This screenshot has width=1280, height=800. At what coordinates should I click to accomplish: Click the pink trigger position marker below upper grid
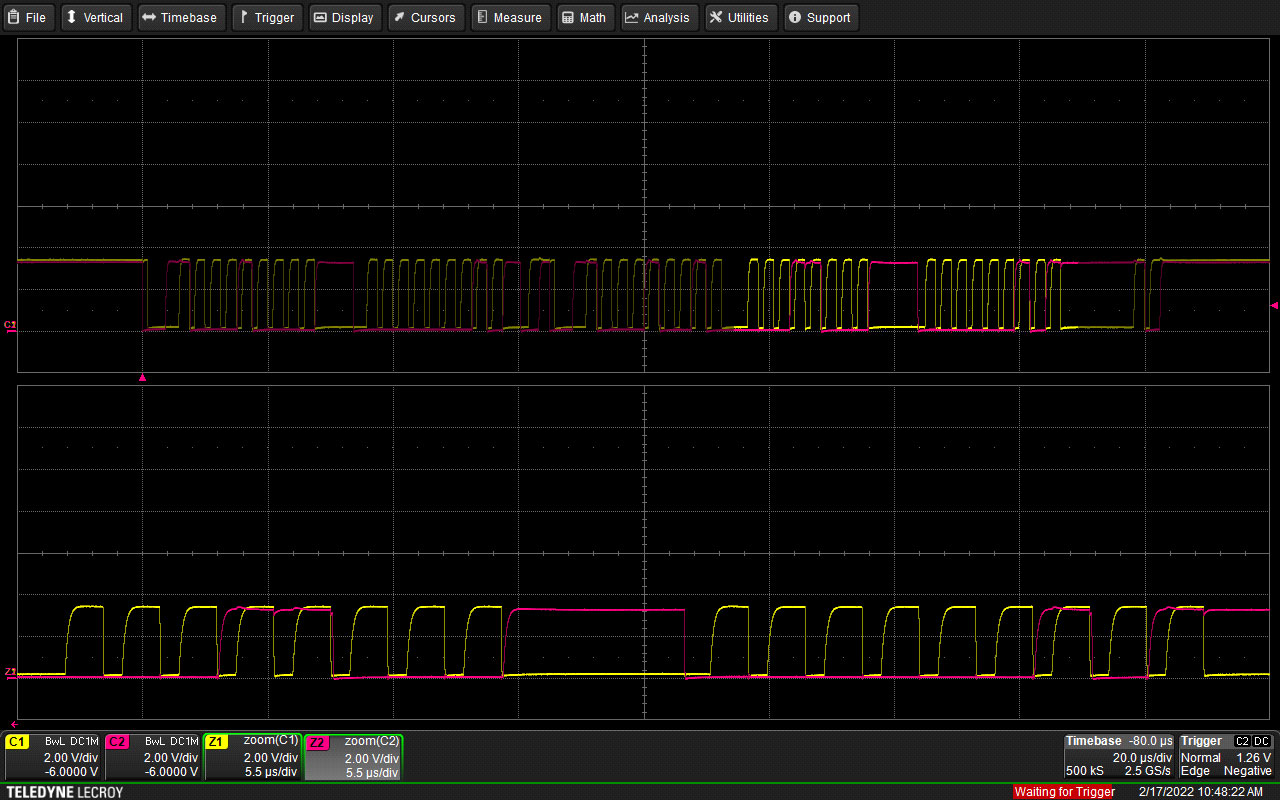click(142, 378)
